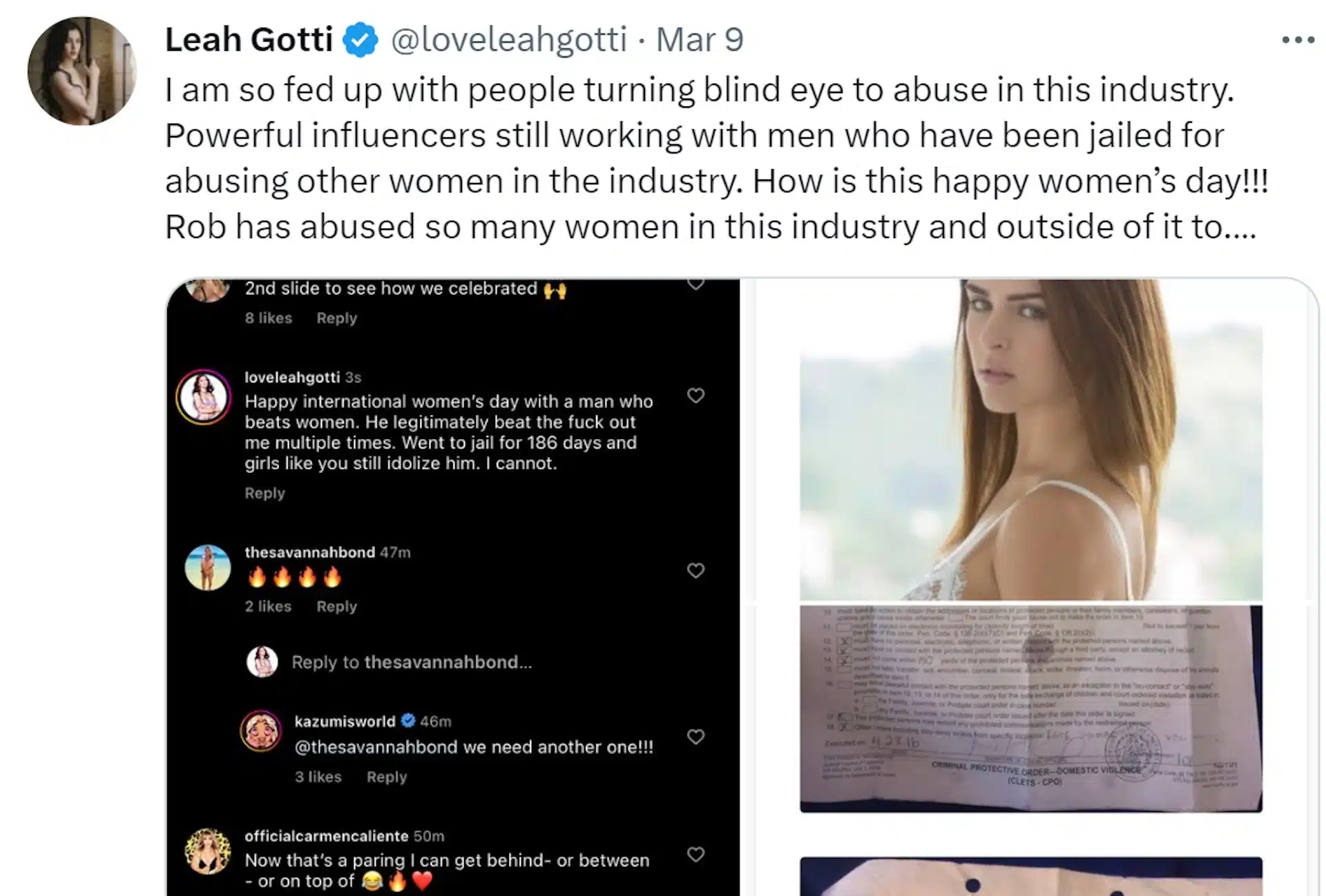The width and height of the screenshot is (1326, 896).
Task: Click Reply next to 8 likes
Action: 336,318
